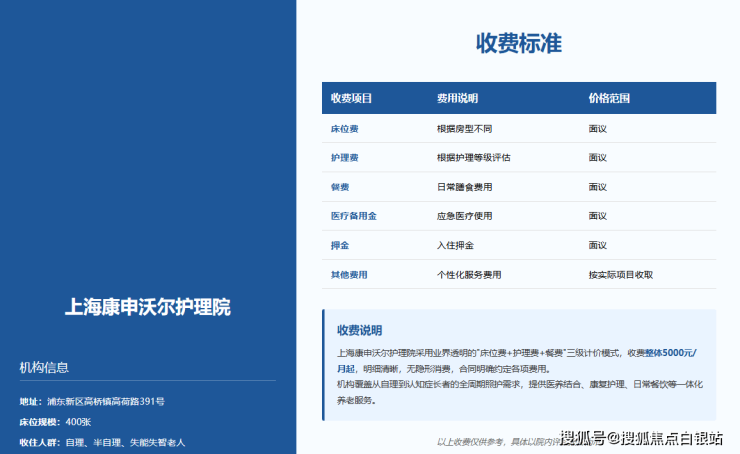Click the 餐费 table cell

340,187
